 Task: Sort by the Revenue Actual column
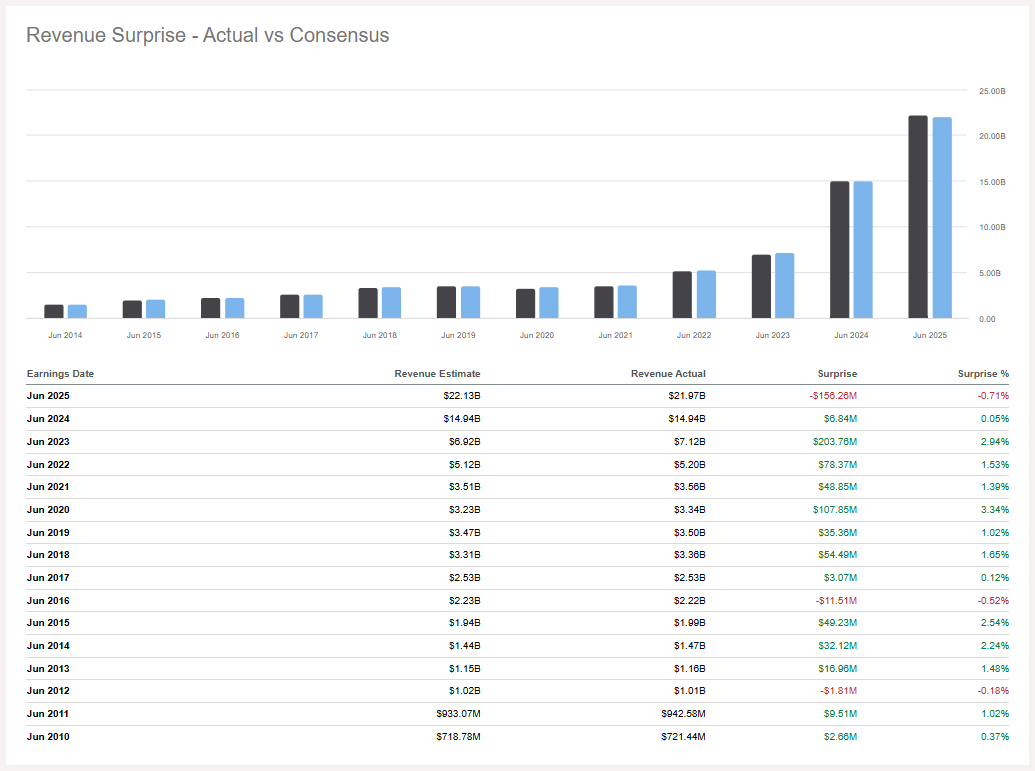(668, 373)
